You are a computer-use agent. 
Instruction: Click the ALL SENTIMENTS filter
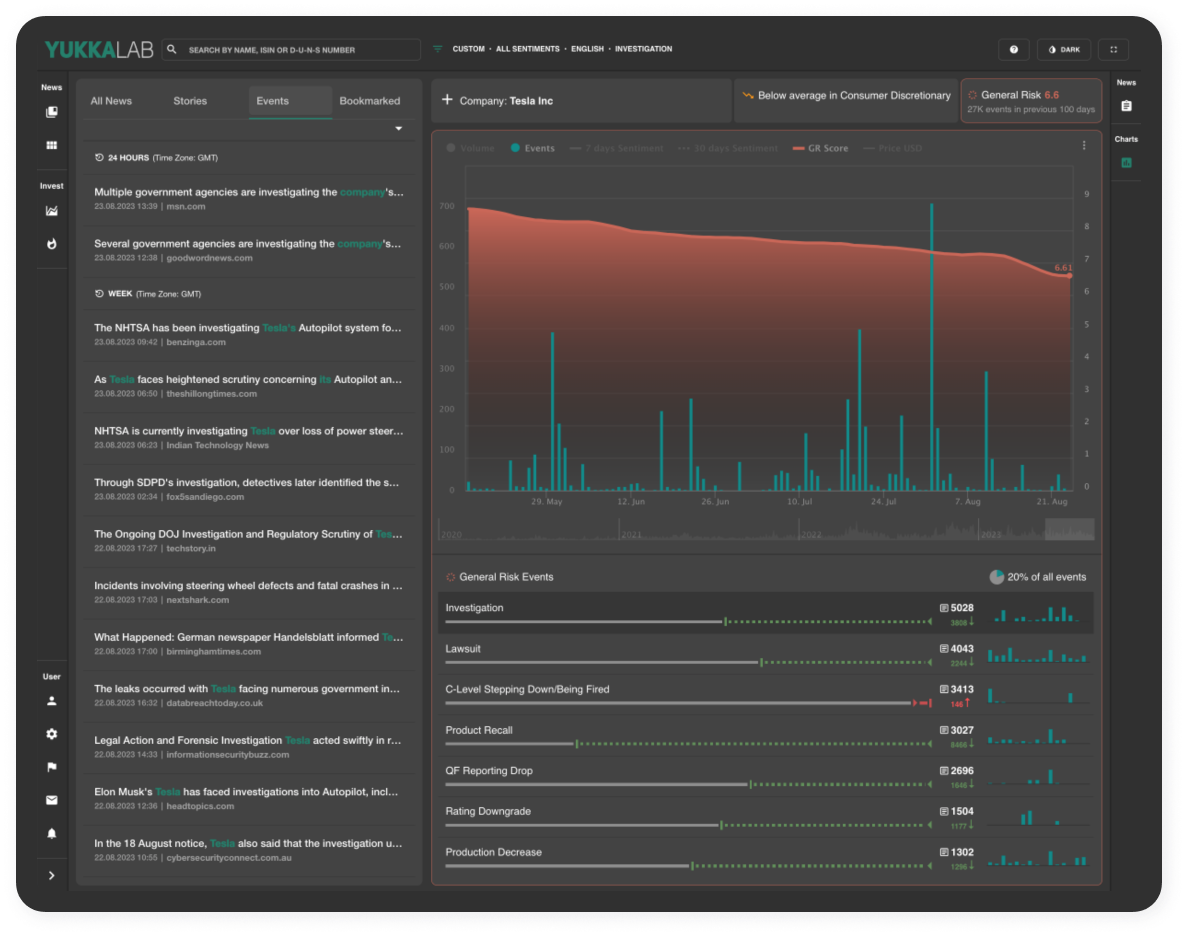point(527,49)
